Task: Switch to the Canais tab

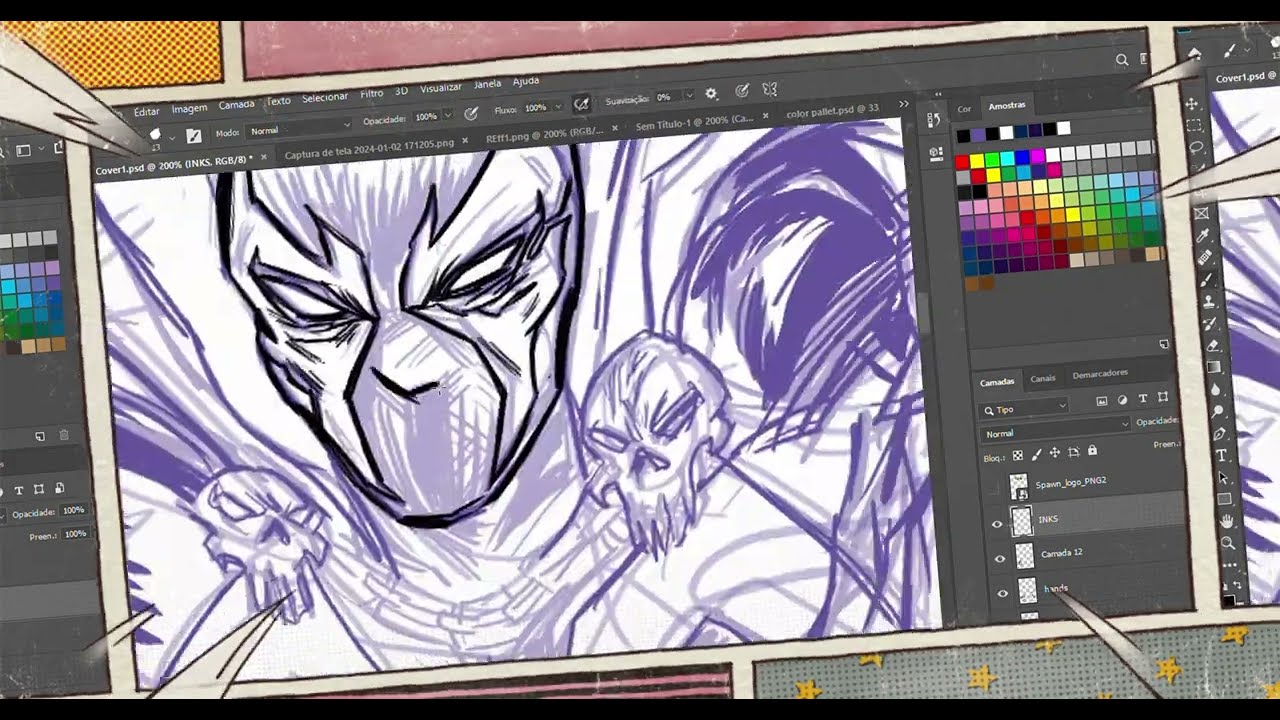Action: tap(1043, 378)
